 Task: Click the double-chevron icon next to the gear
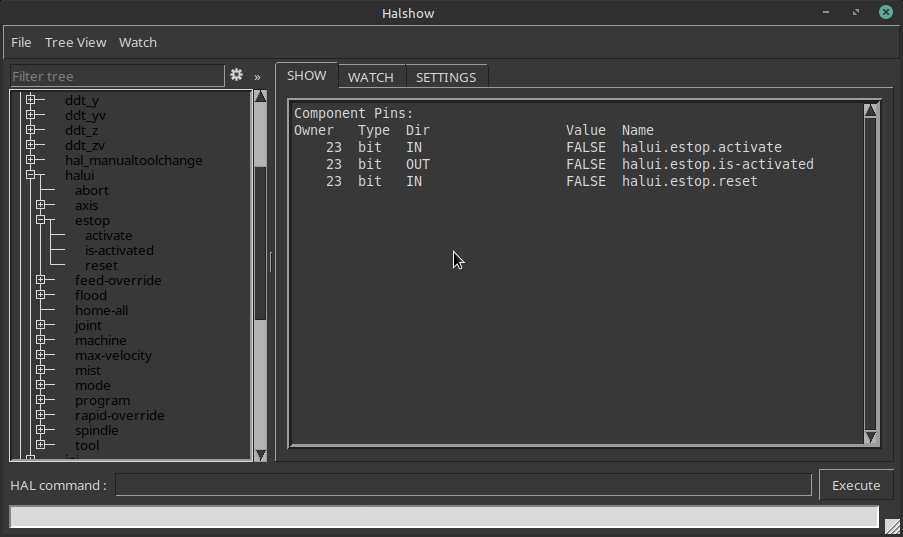(257, 77)
